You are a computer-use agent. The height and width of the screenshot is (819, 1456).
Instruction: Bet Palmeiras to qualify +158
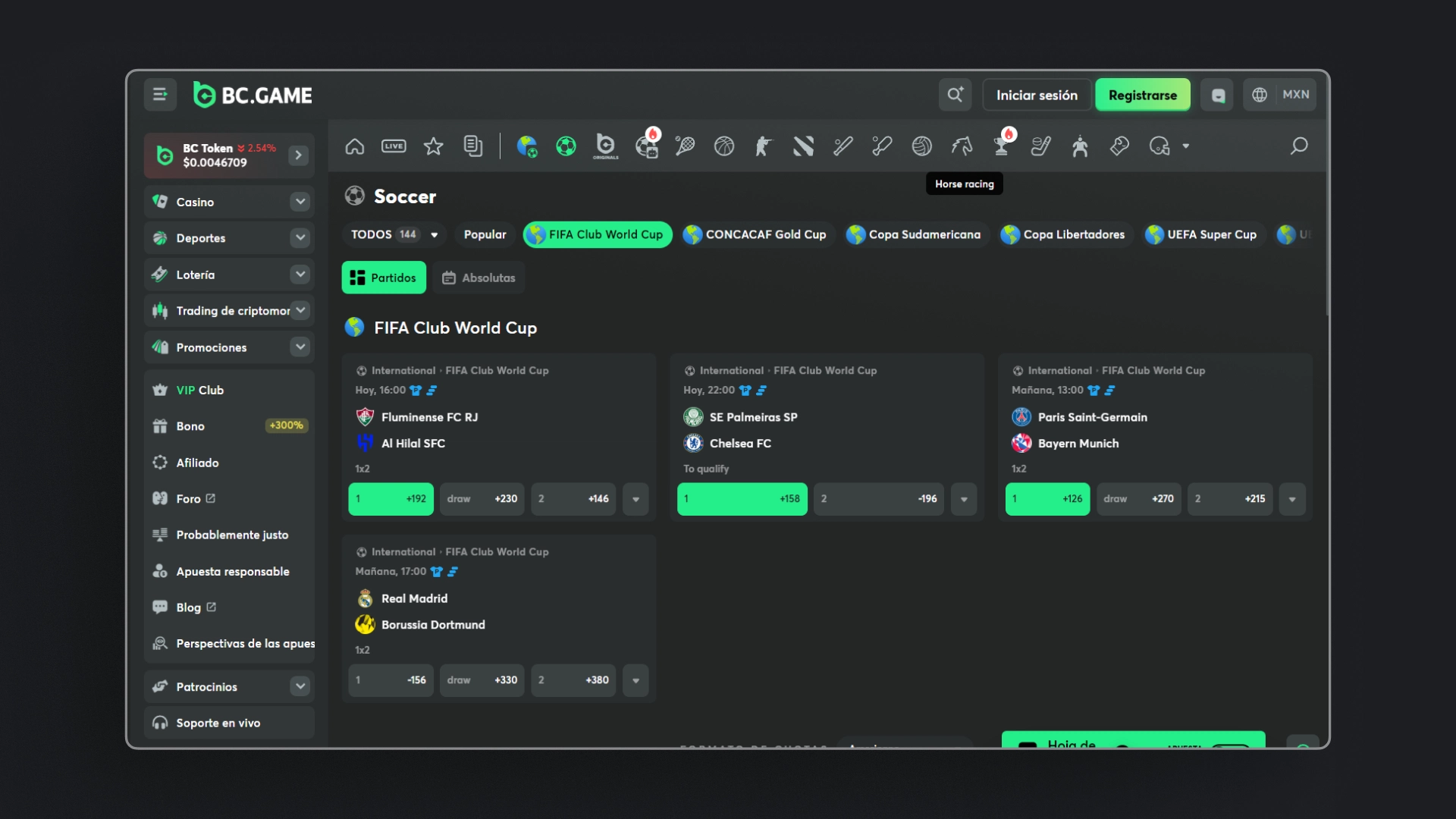(x=742, y=499)
